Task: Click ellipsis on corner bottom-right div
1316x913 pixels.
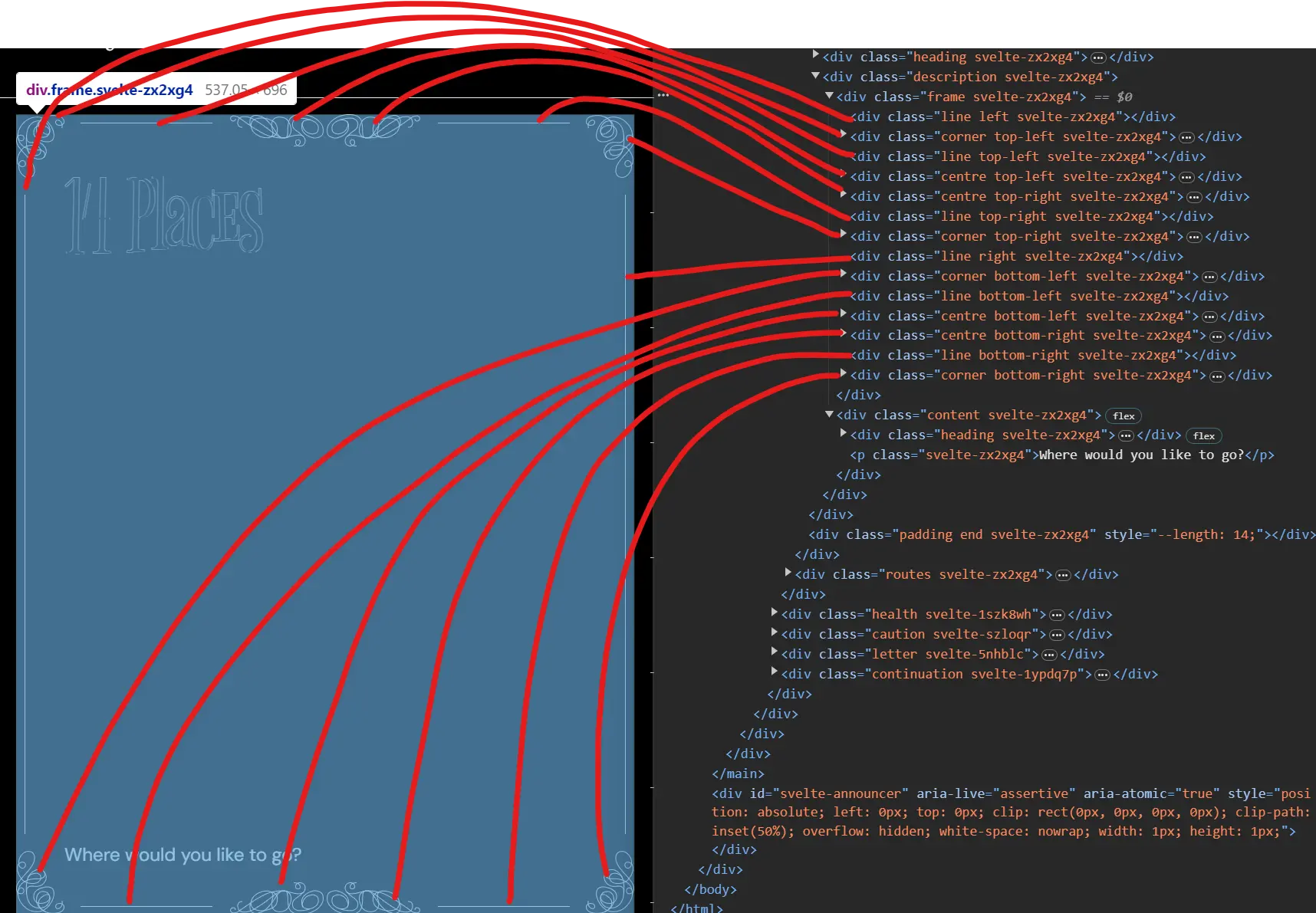Action: (1217, 376)
